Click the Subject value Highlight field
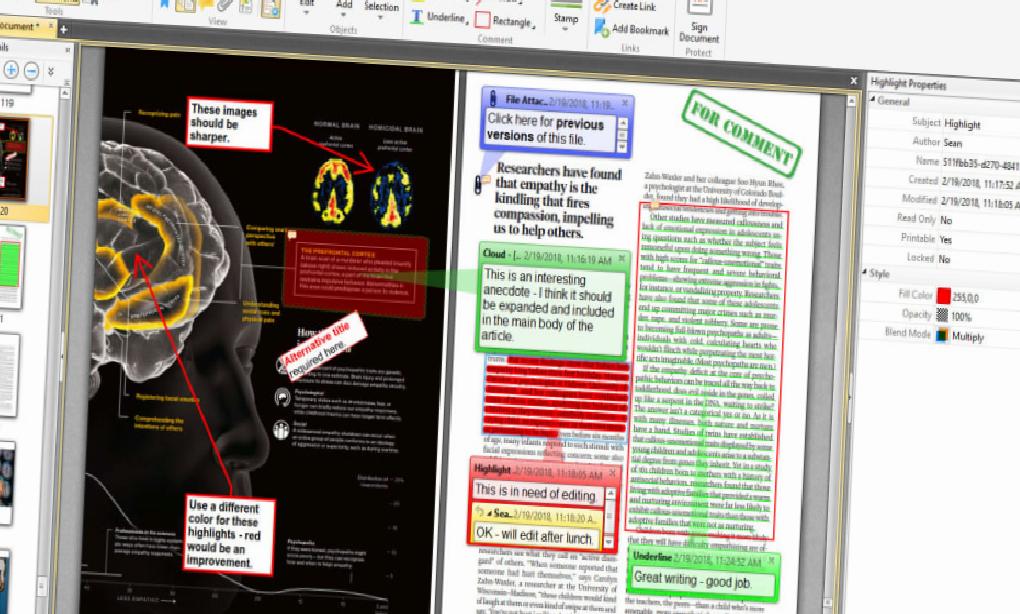 pos(962,124)
